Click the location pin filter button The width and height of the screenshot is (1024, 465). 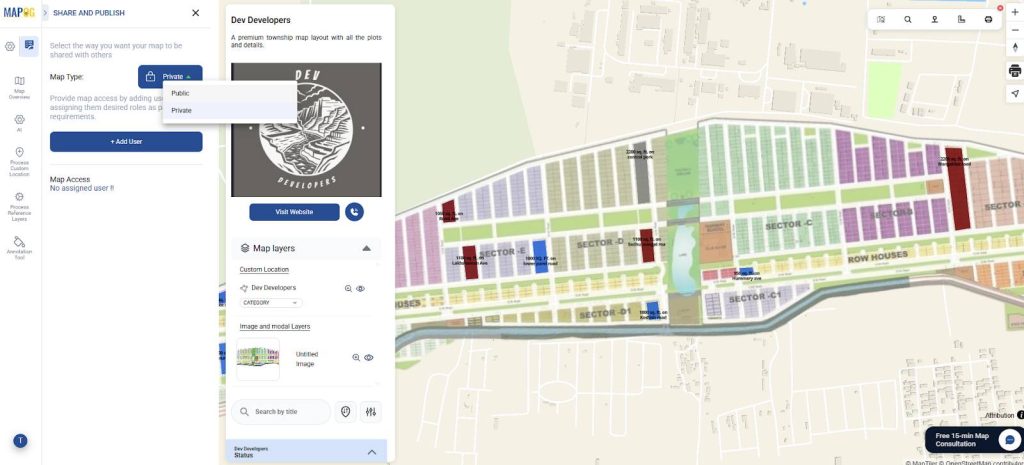tap(345, 411)
